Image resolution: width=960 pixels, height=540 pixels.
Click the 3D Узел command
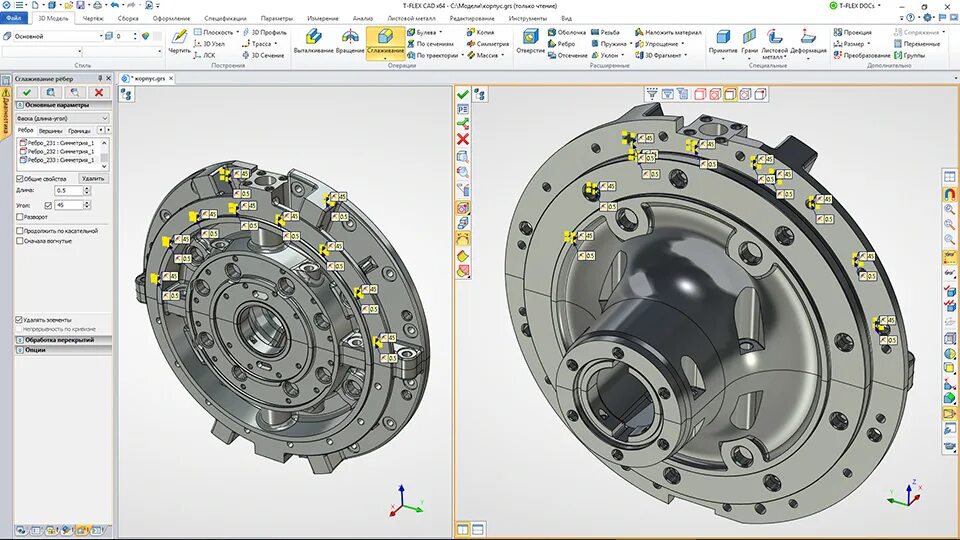click(209, 43)
